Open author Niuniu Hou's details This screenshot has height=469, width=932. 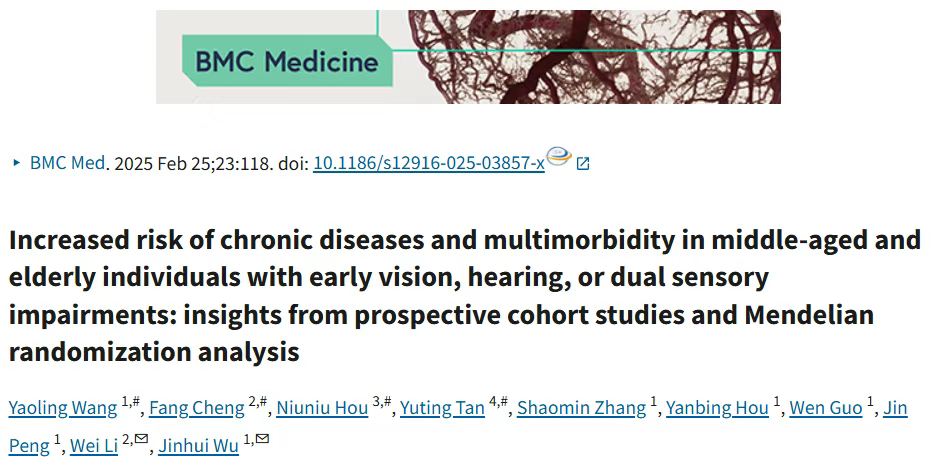pyautogui.click(x=322, y=408)
